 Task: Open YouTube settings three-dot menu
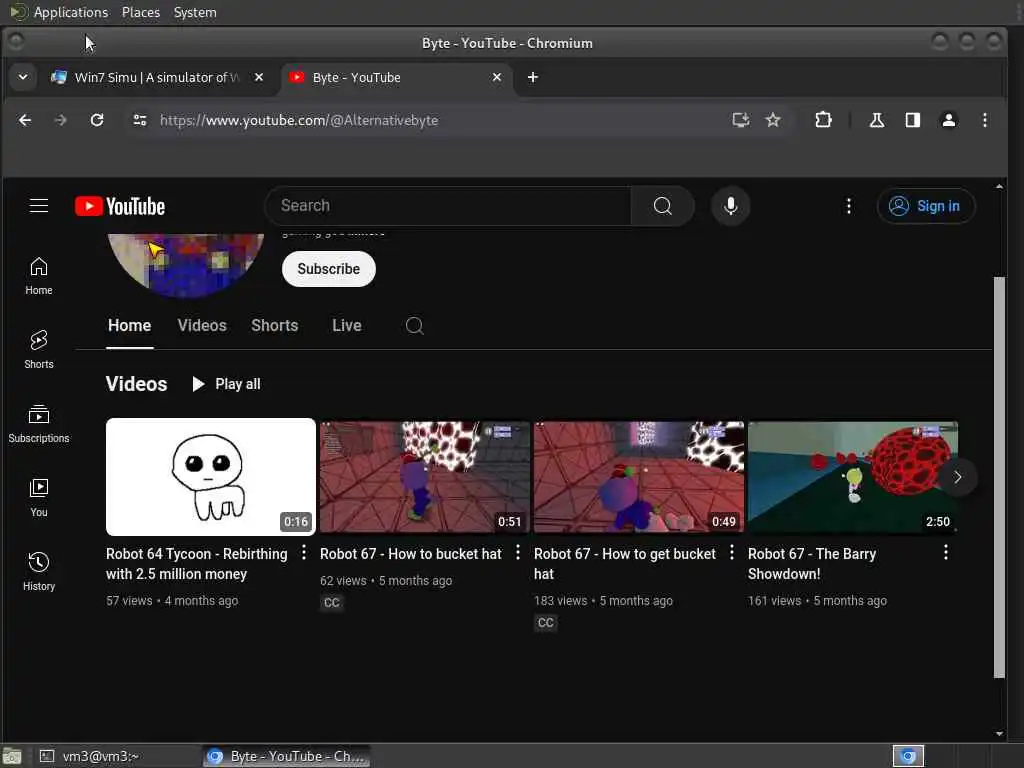click(x=848, y=206)
